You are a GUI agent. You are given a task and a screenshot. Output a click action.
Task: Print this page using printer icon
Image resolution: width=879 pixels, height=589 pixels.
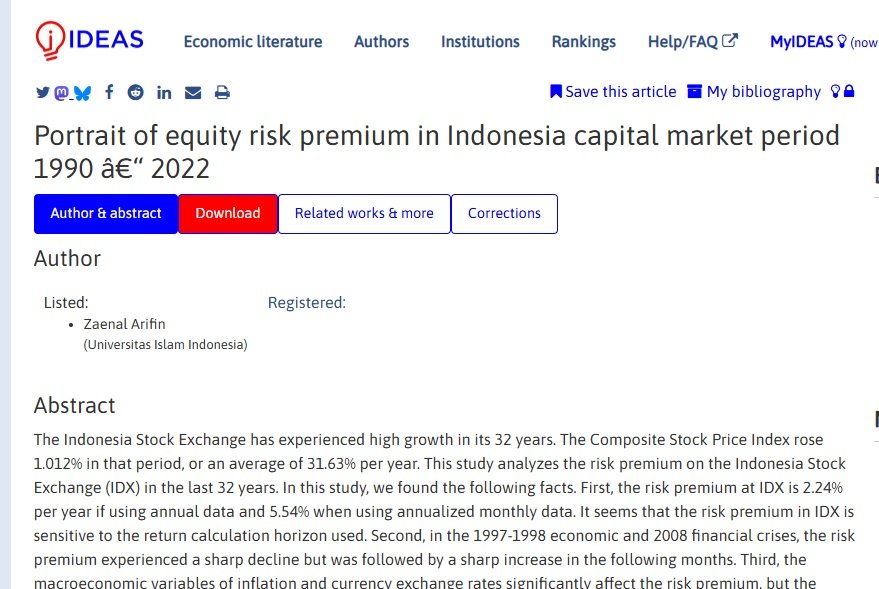pos(222,92)
